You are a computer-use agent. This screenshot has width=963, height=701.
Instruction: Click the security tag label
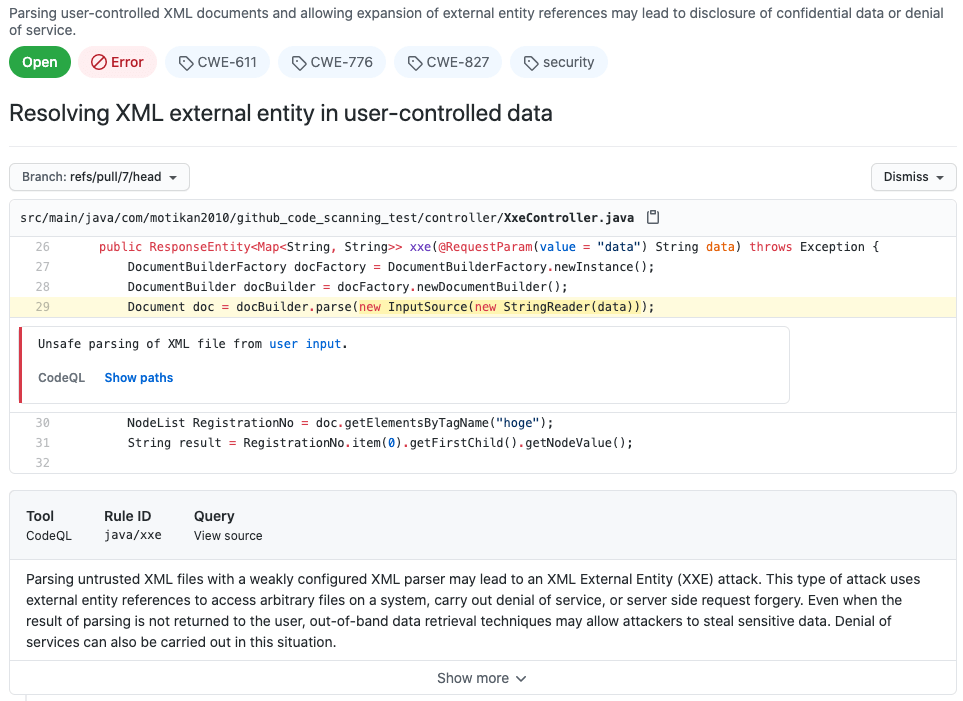pyautogui.click(x=559, y=62)
